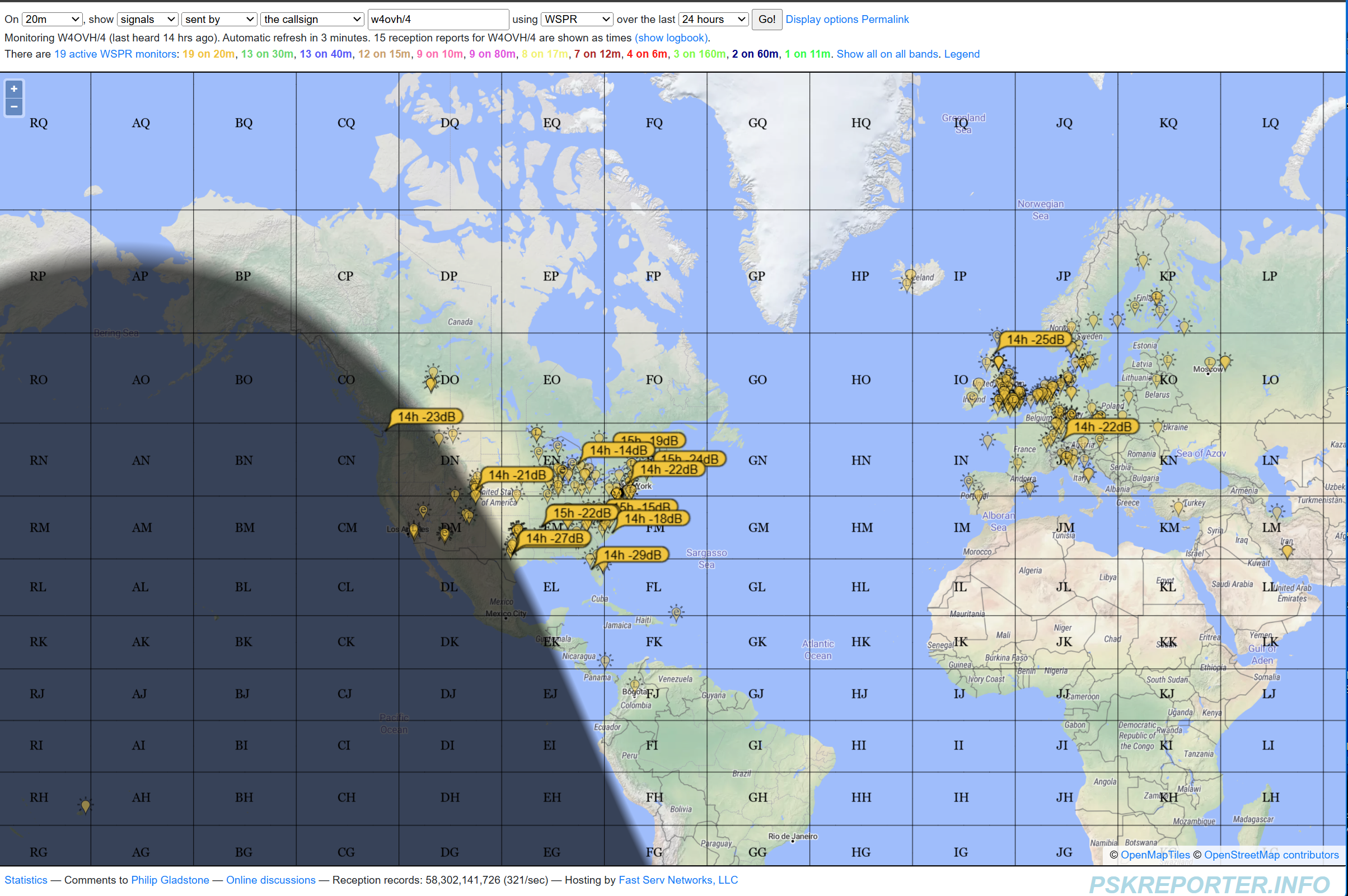Image resolution: width=1348 pixels, height=896 pixels.
Task: Click the Permalink link
Action: (884, 20)
